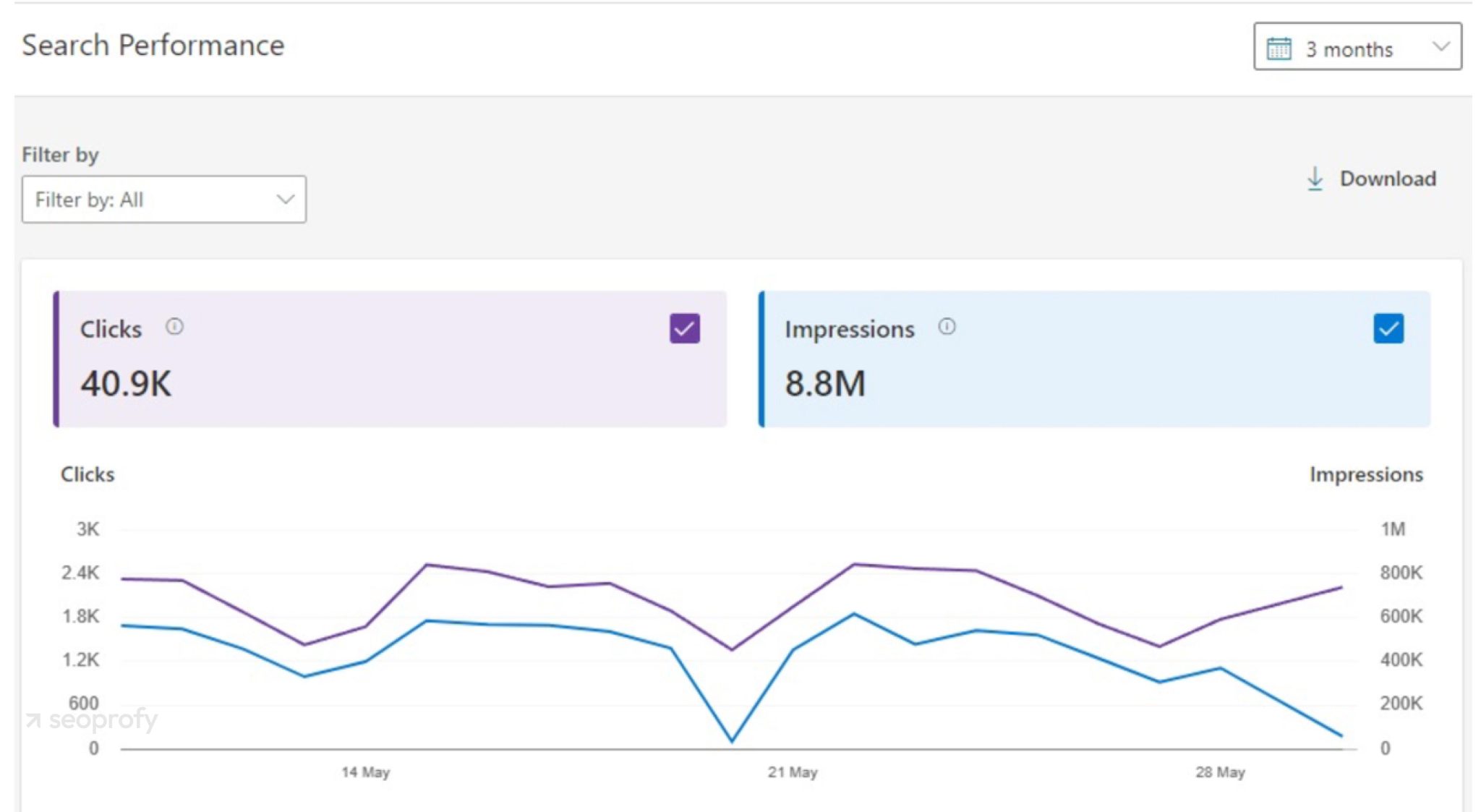Click the 14 May axis label
This screenshot has width=1481, height=812.
coord(365,772)
